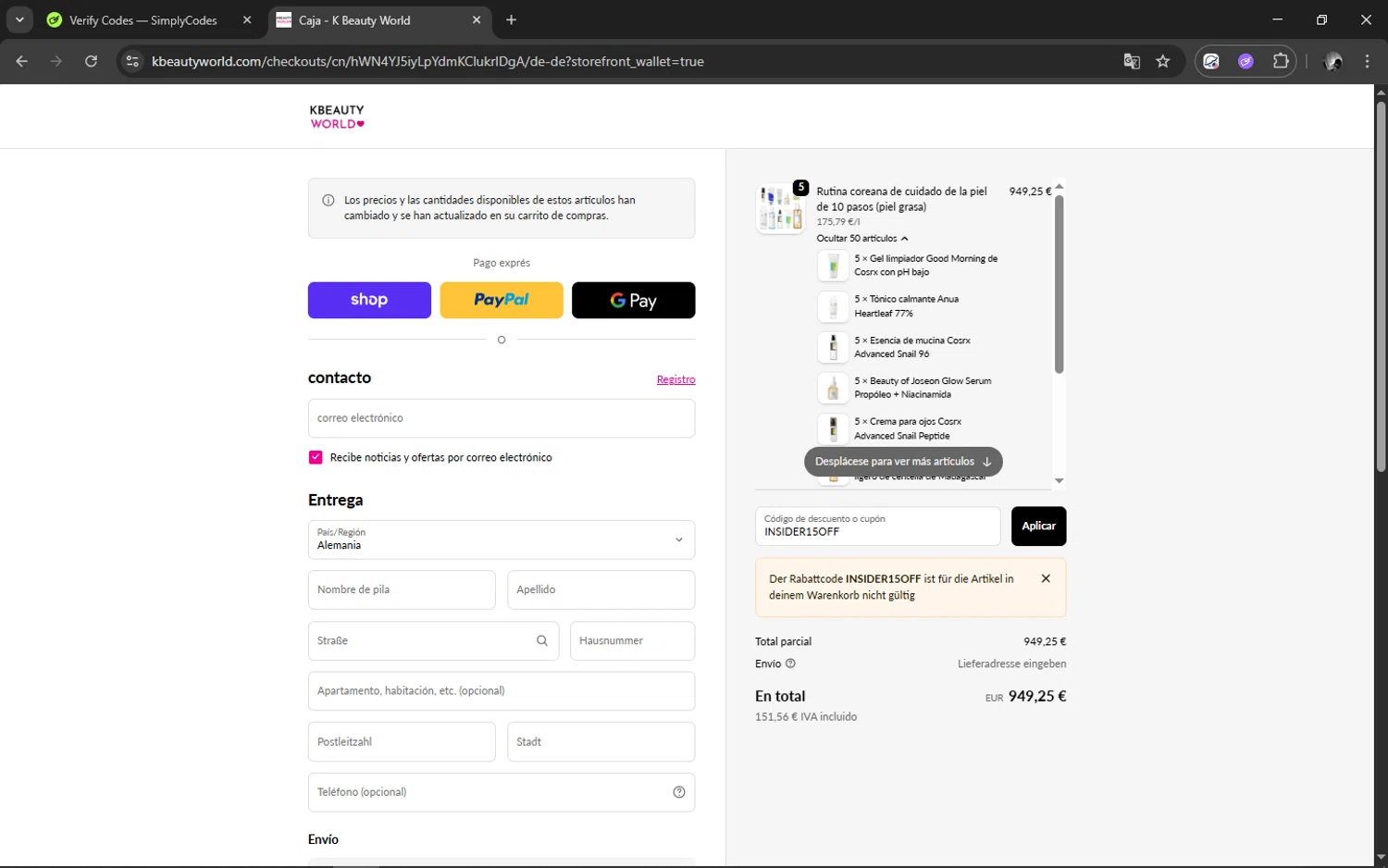Uncheck the email news and offers checkbox
The width and height of the screenshot is (1388, 868).
point(316,457)
